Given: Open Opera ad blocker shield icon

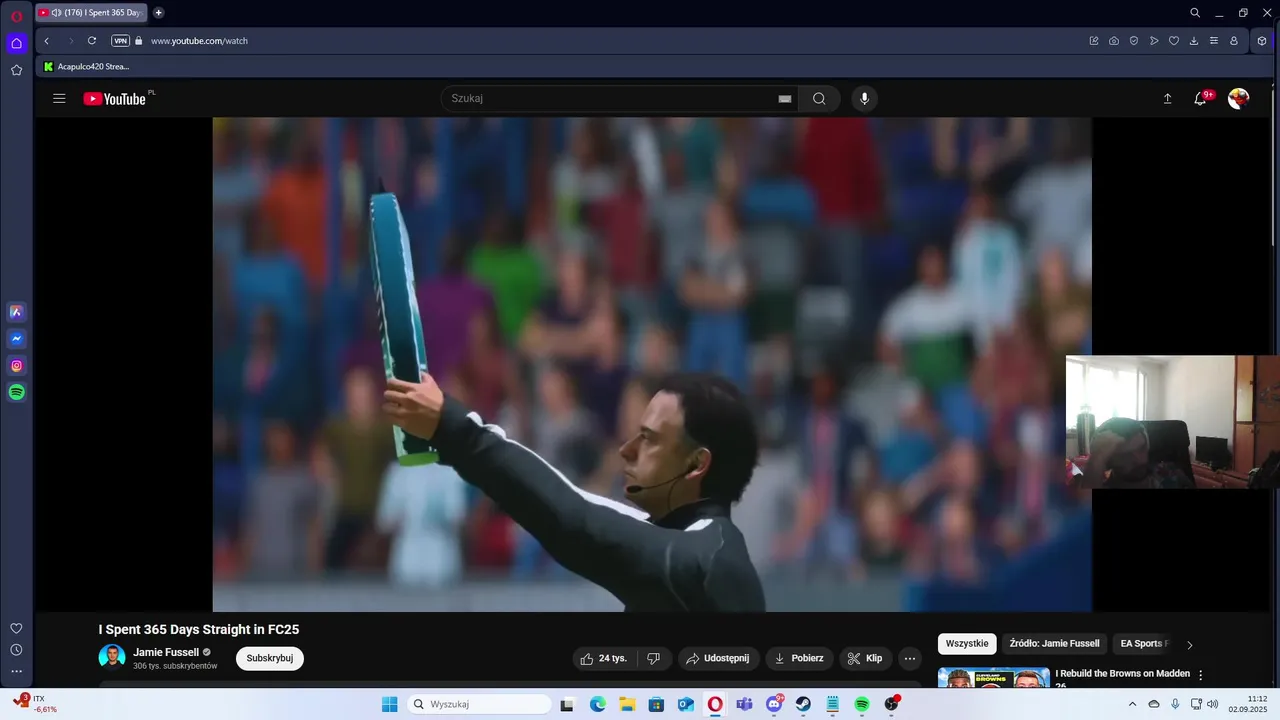Looking at the screenshot, I should point(1134,41).
